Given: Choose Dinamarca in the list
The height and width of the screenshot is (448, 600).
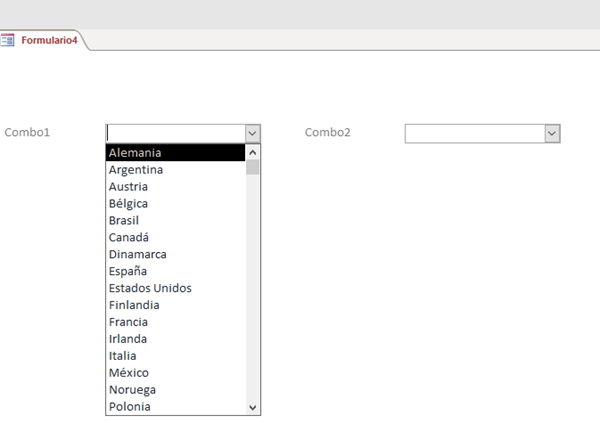Looking at the screenshot, I should (176, 254).
